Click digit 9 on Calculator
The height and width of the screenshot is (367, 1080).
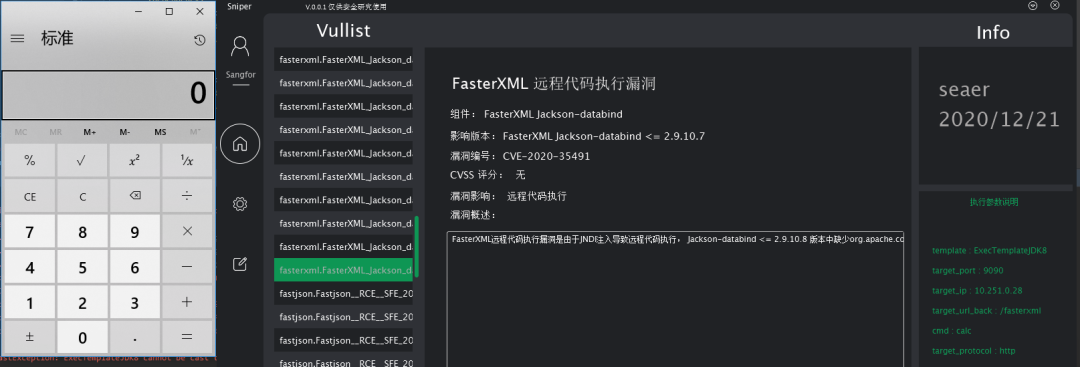(x=134, y=231)
